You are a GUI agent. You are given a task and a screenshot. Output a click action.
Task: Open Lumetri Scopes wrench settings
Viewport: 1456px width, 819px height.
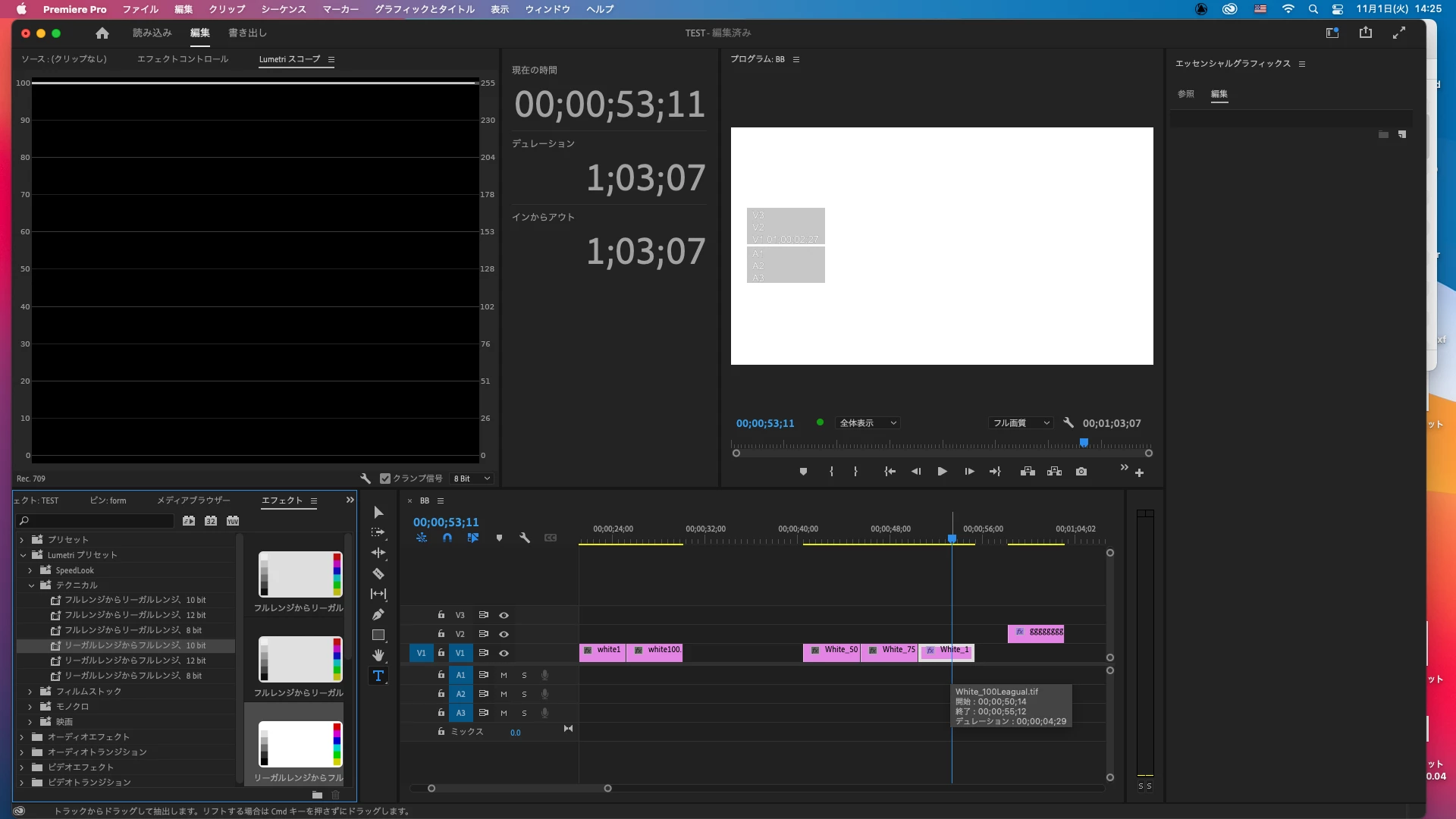(366, 479)
